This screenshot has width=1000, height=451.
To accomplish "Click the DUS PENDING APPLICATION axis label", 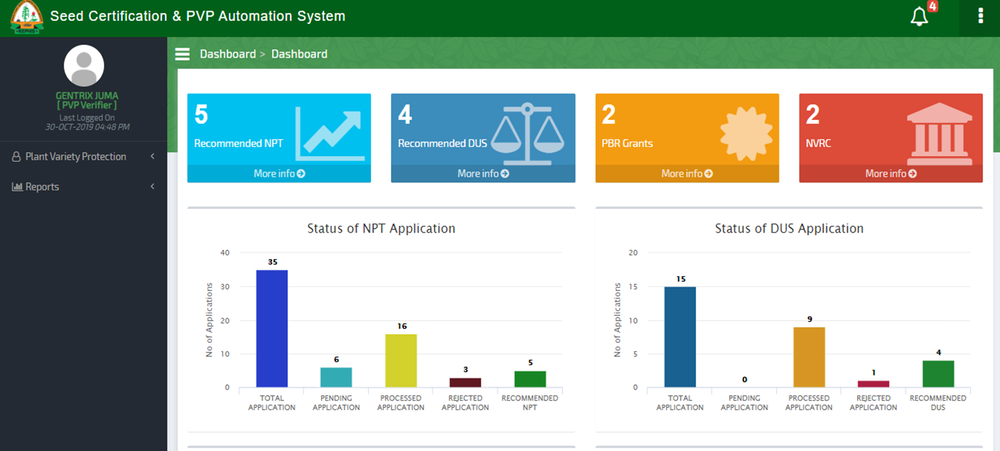I will [744, 403].
